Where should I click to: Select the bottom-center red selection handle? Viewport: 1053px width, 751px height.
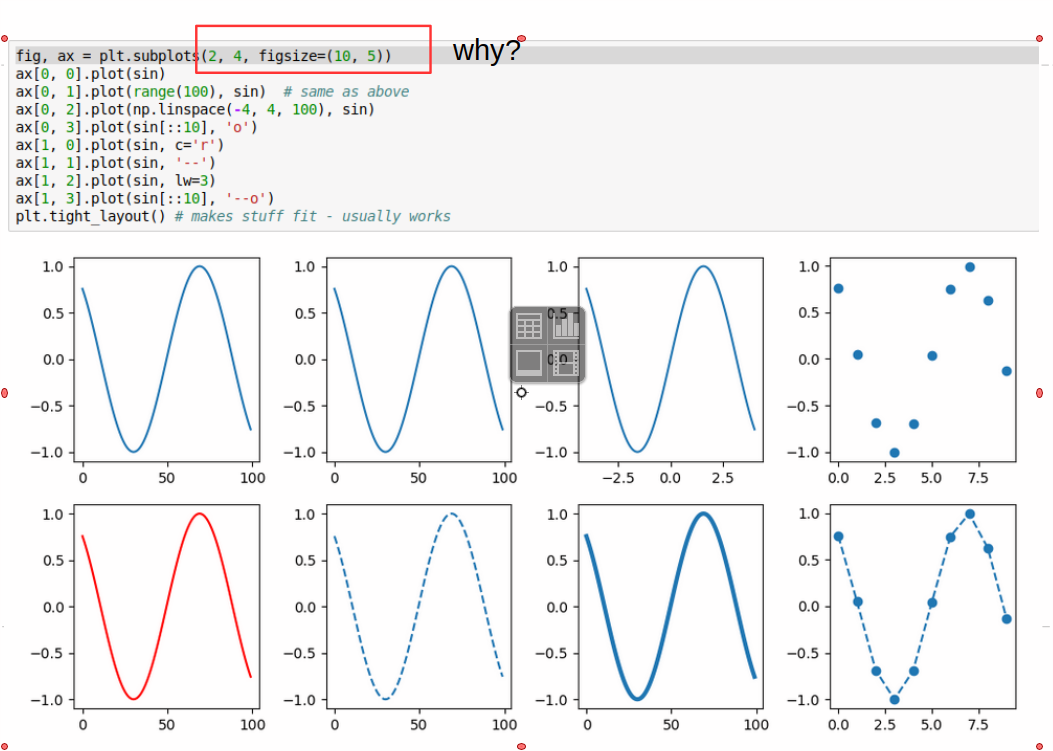[522, 746]
